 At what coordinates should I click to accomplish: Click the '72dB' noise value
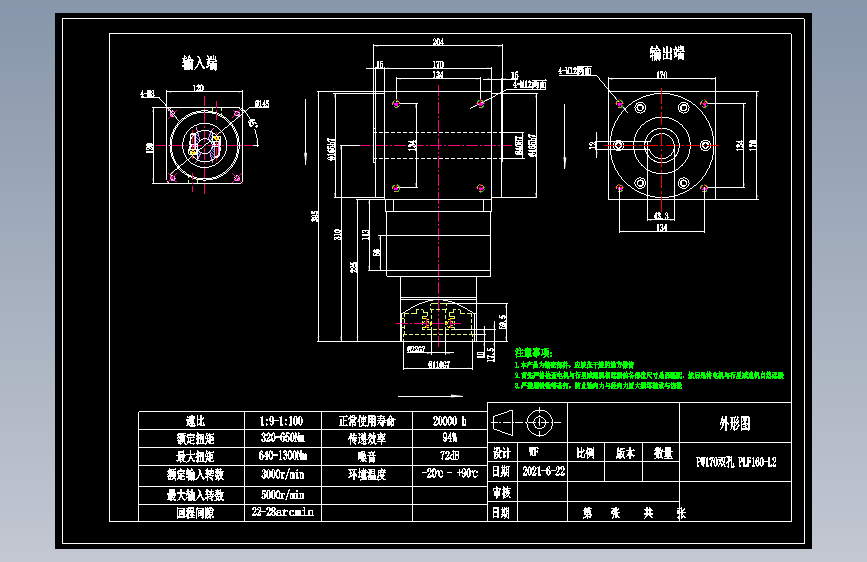click(x=450, y=455)
